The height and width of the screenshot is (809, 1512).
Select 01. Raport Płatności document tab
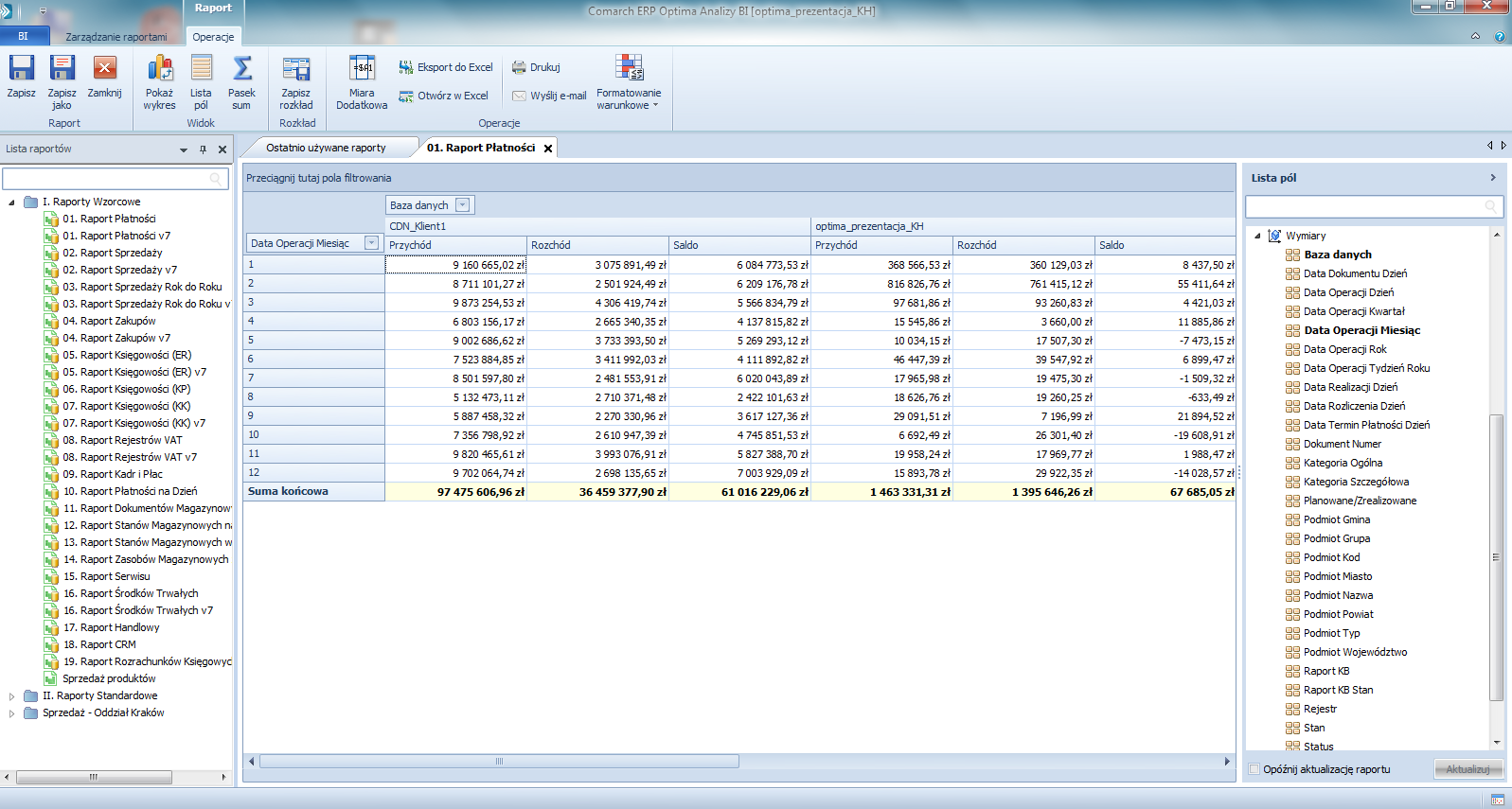pos(481,148)
